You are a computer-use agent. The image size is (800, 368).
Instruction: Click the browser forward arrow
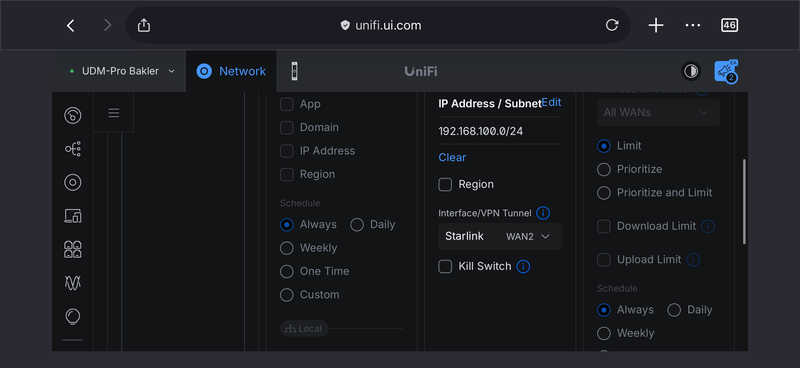(107, 26)
